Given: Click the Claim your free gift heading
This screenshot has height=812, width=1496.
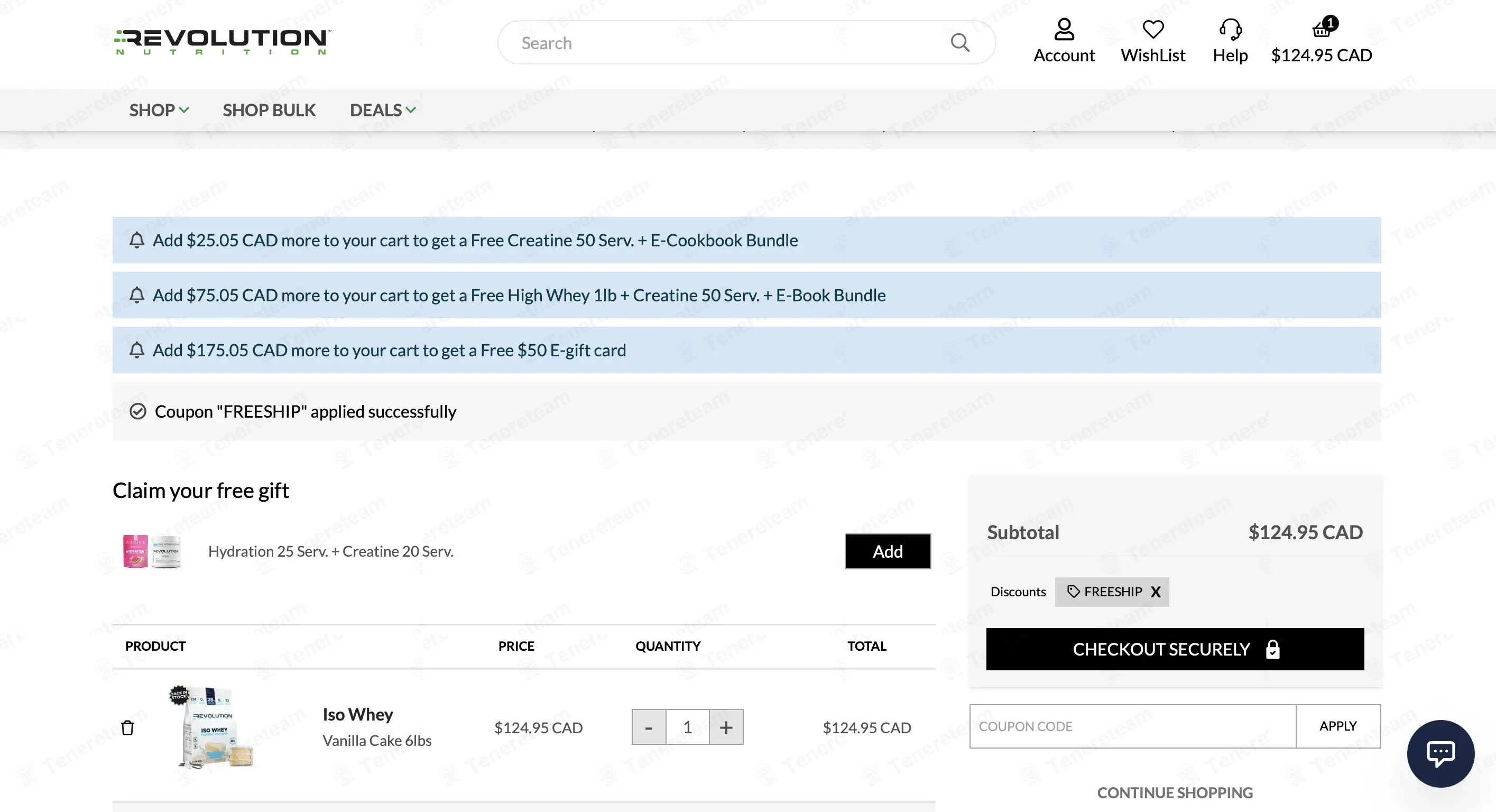Looking at the screenshot, I should pyautogui.click(x=200, y=491).
